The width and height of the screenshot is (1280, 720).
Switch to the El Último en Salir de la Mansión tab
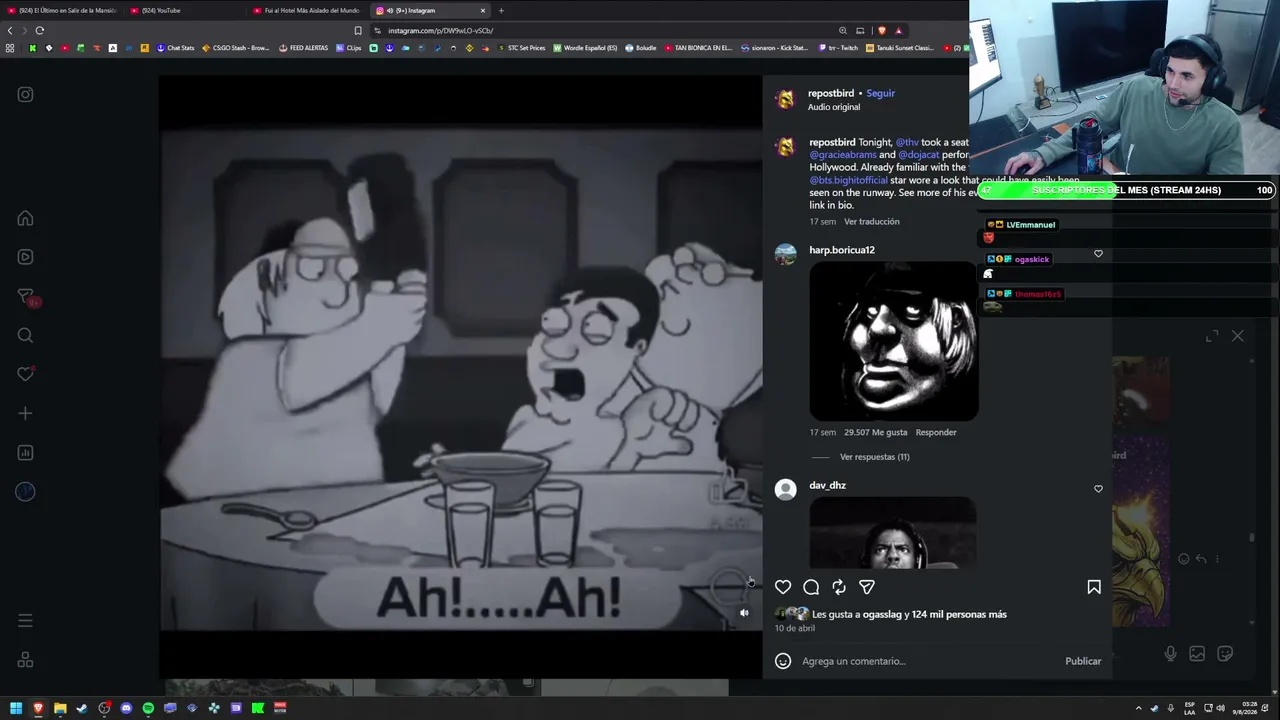(x=62, y=11)
